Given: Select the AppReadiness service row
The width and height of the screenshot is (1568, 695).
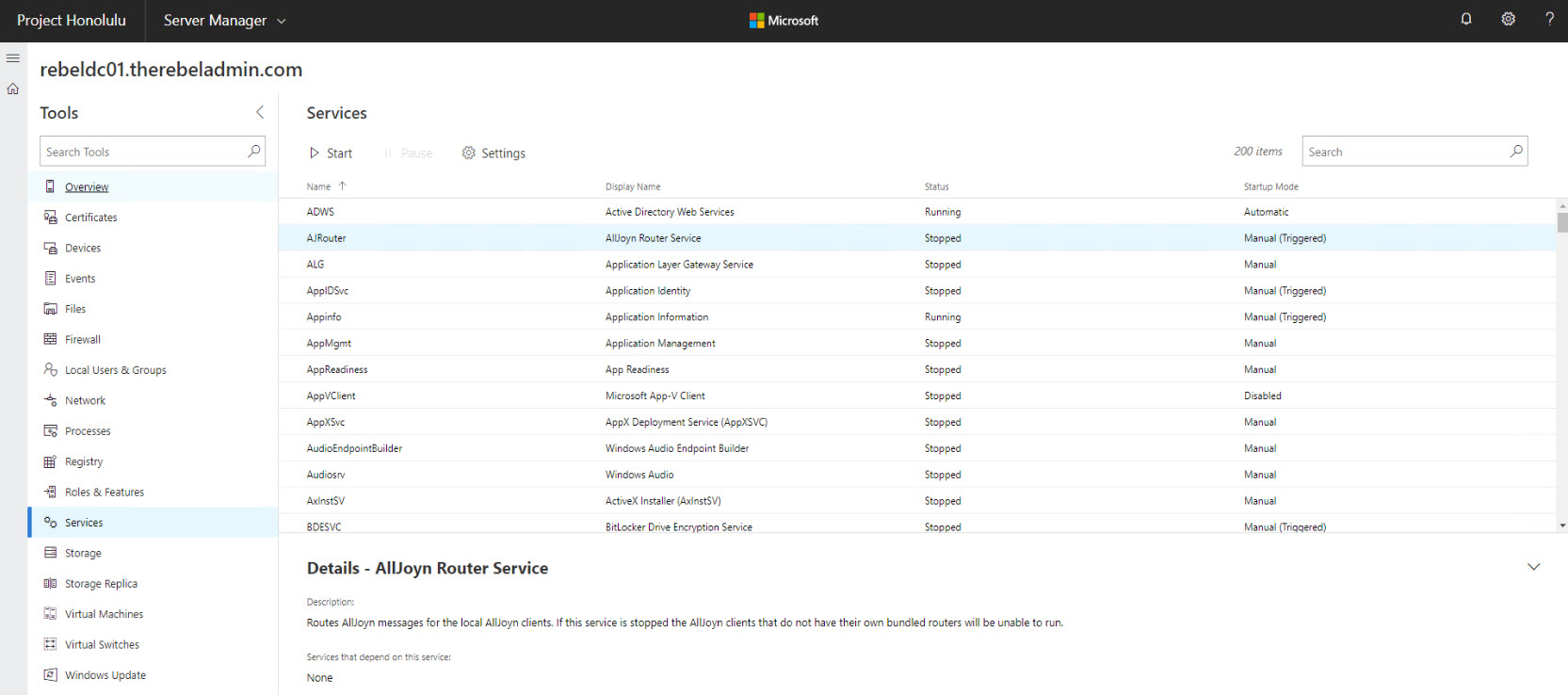Looking at the screenshot, I should tap(917, 370).
